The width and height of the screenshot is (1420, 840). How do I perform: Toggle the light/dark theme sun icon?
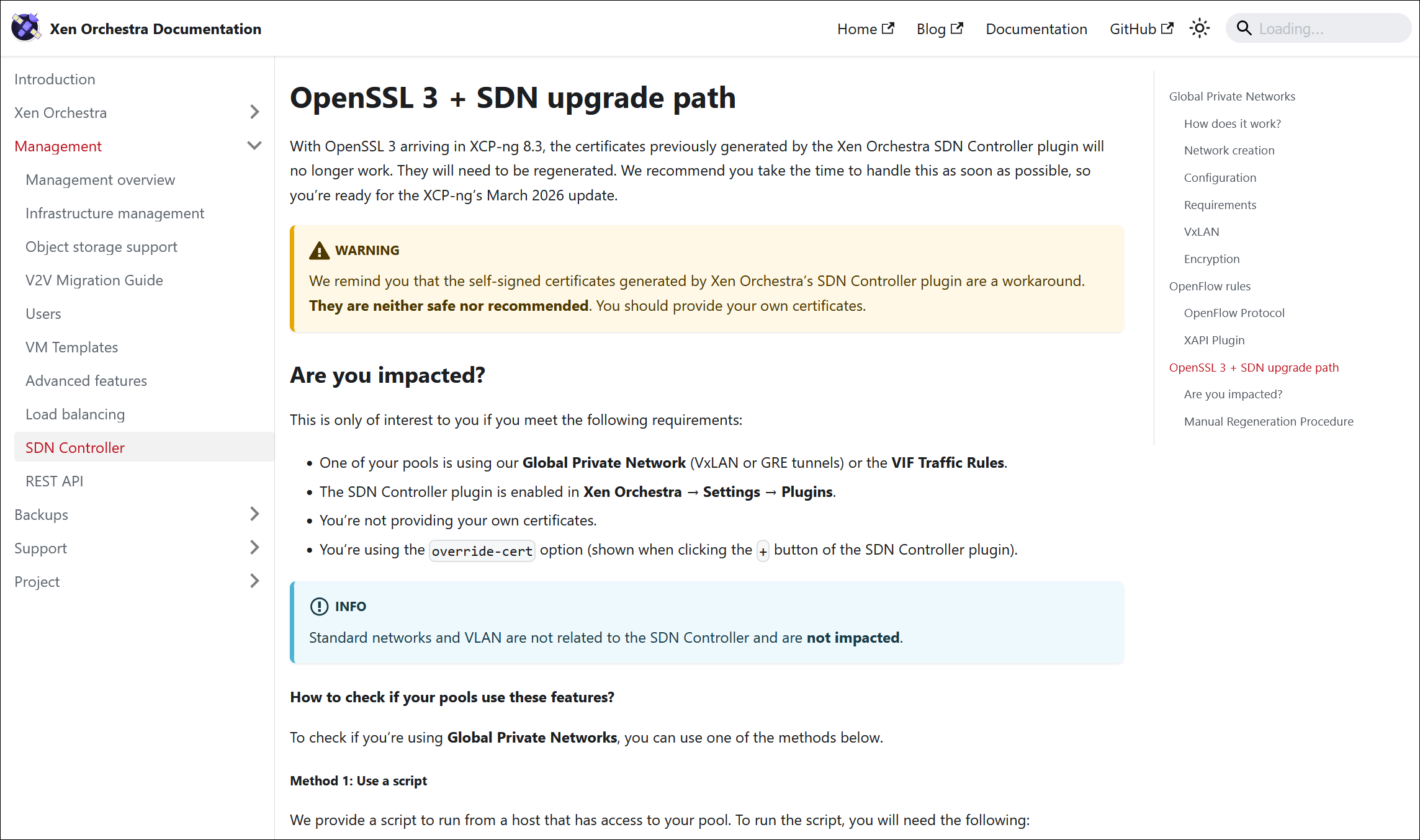coord(1199,29)
